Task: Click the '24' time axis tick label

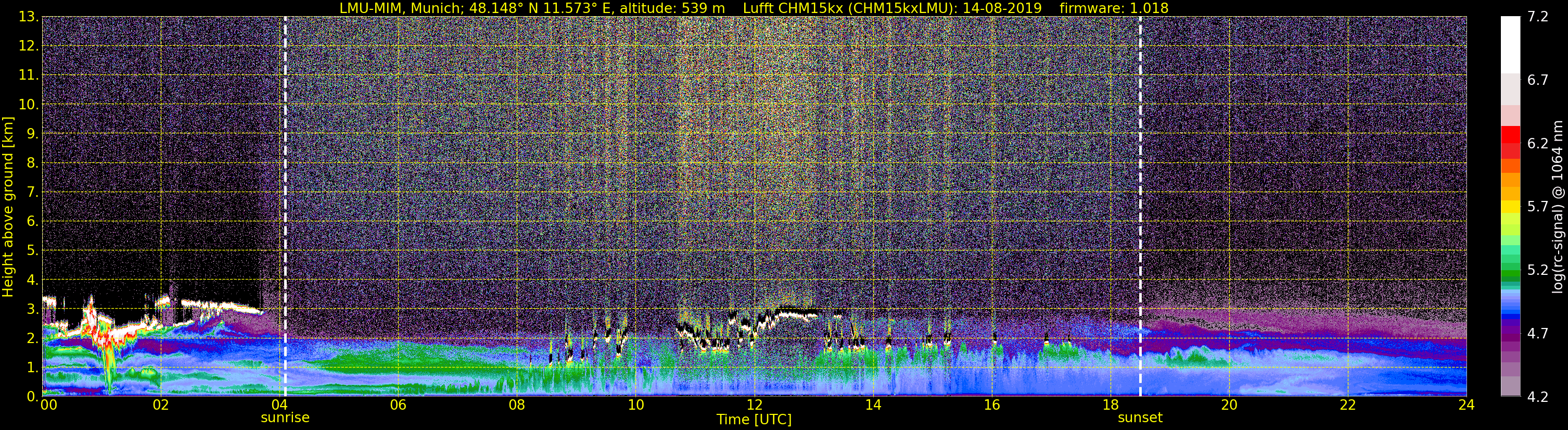Action: click(1467, 405)
